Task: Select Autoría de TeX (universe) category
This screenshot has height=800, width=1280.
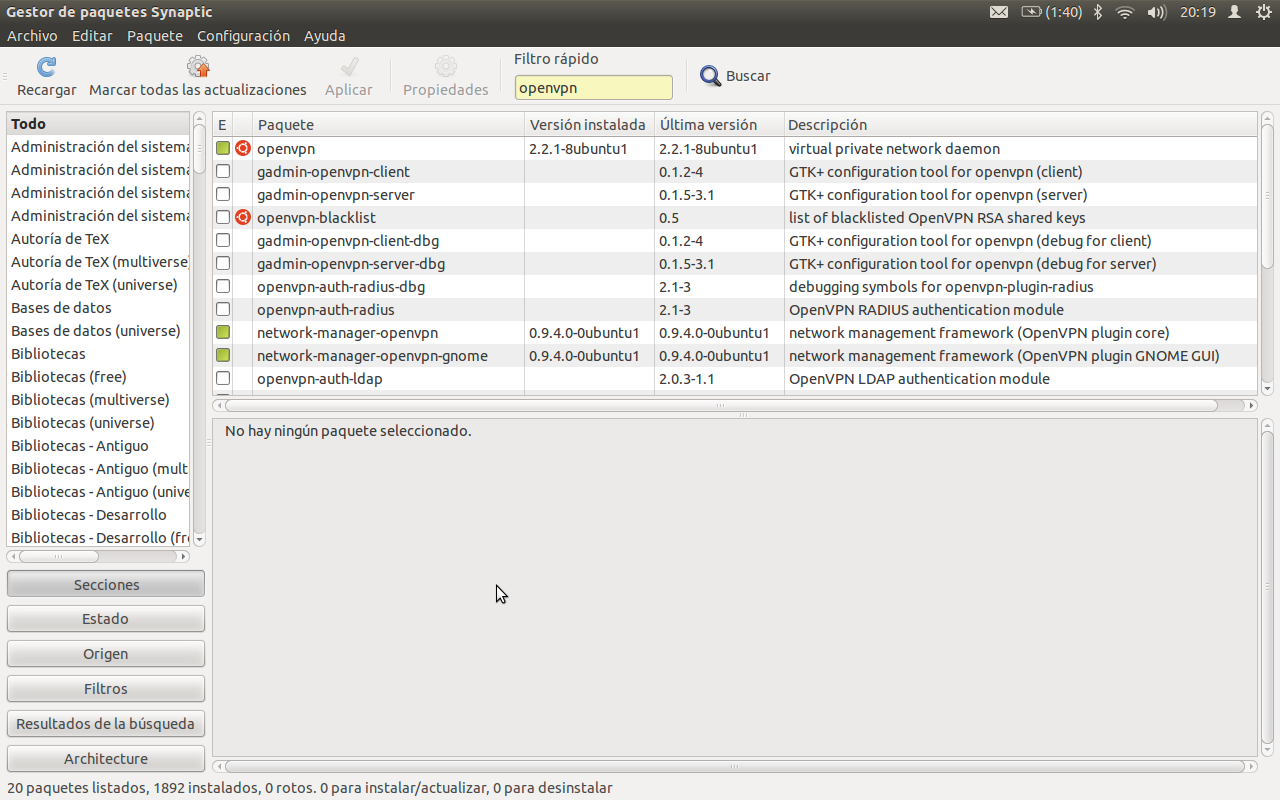Action: (97, 285)
